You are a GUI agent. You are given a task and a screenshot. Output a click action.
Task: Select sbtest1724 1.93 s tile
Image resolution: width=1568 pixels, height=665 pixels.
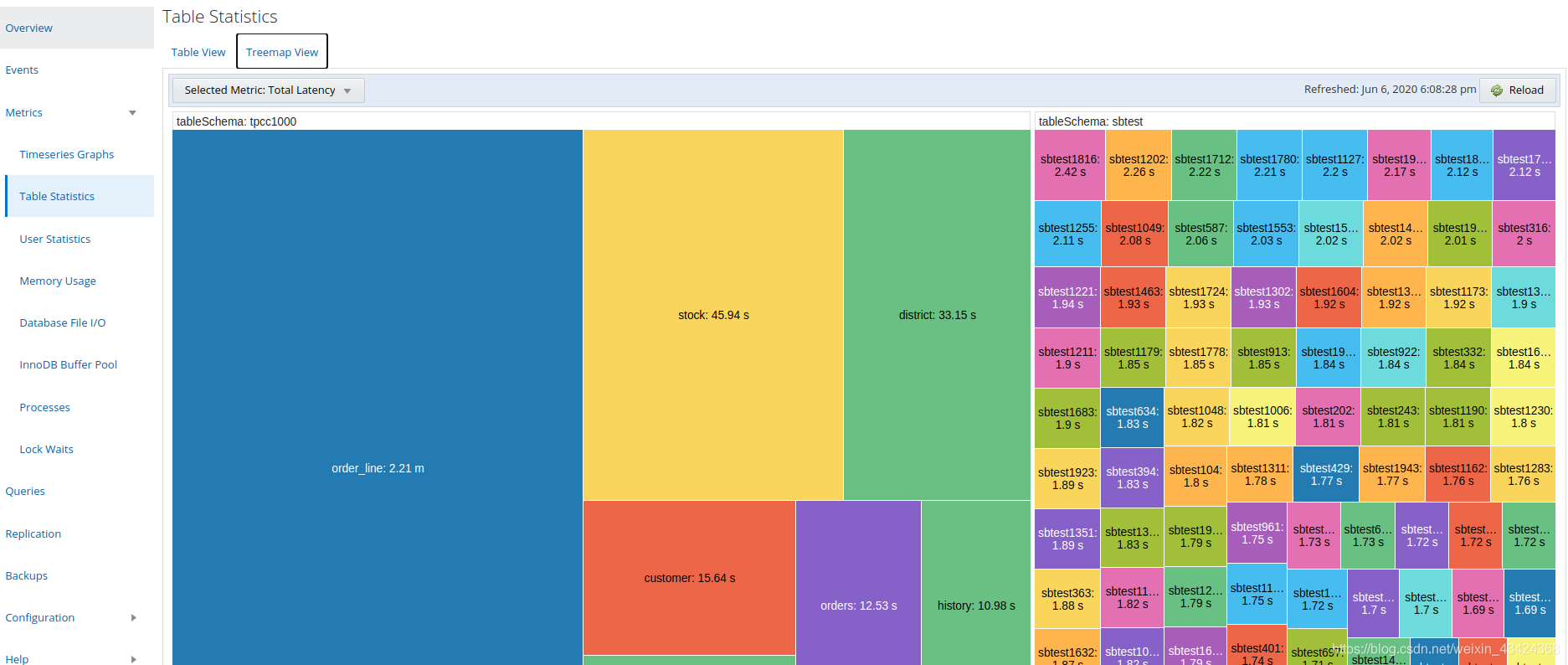pos(1198,297)
